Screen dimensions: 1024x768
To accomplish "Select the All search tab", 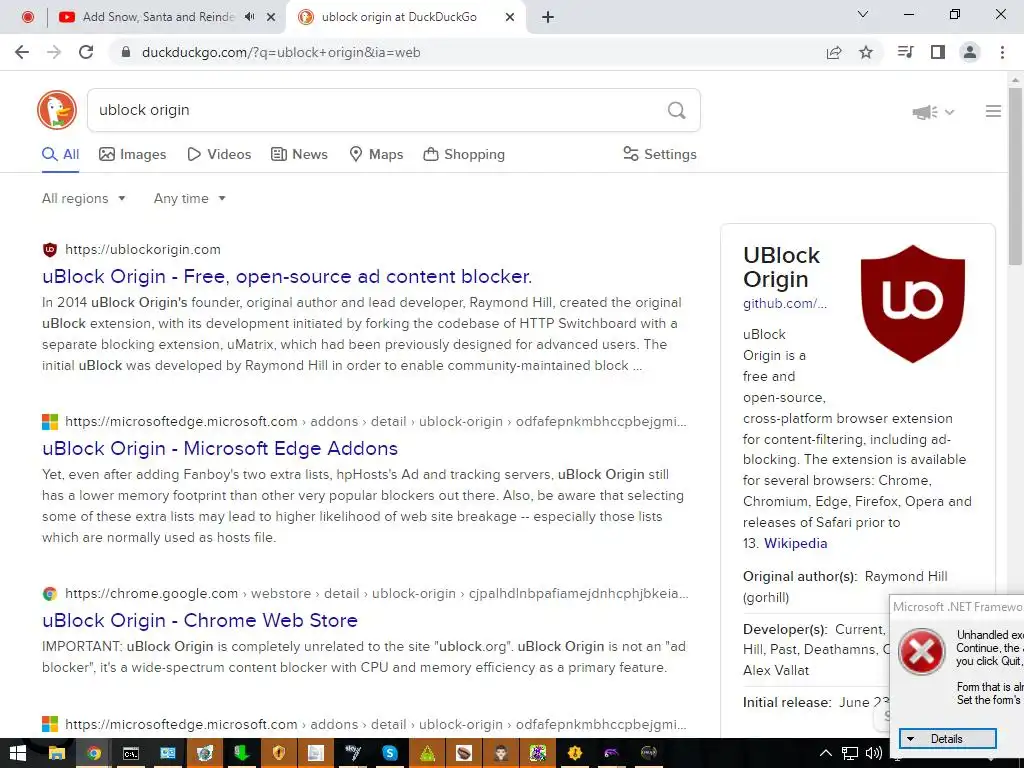I will [x=60, y=155].
